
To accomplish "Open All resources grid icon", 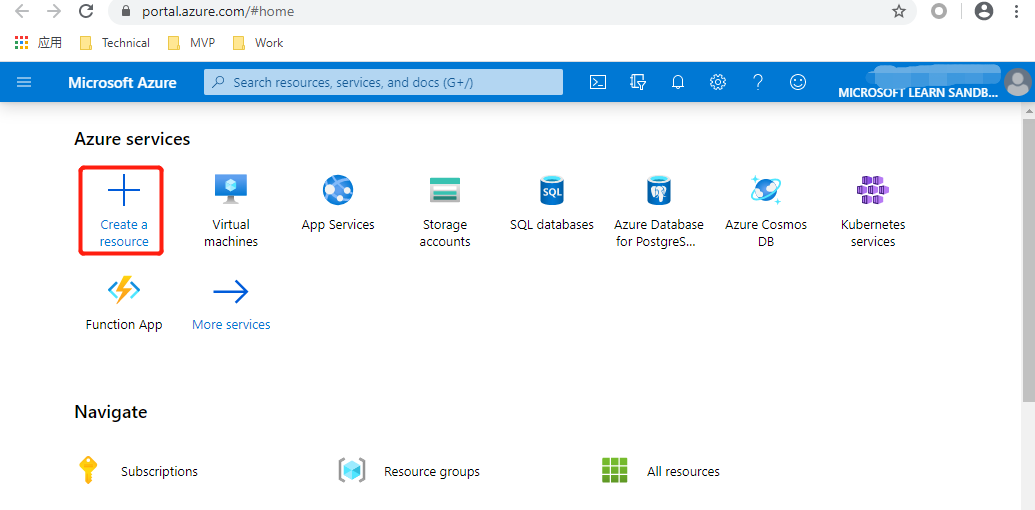I will coord(615,470).
